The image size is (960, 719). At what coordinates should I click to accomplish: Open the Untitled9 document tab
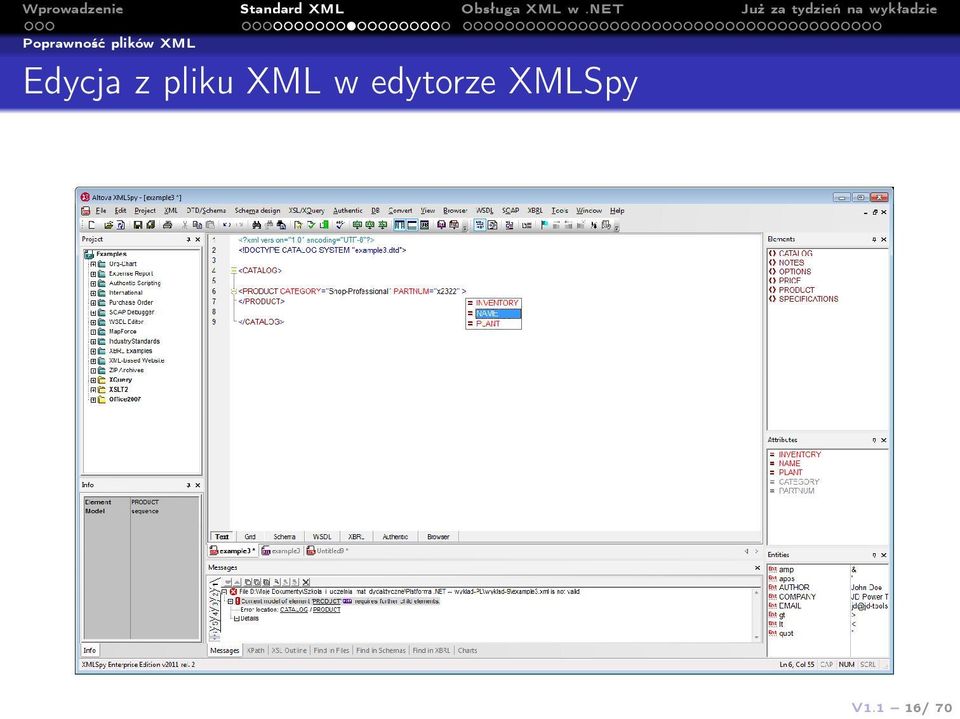328,551
